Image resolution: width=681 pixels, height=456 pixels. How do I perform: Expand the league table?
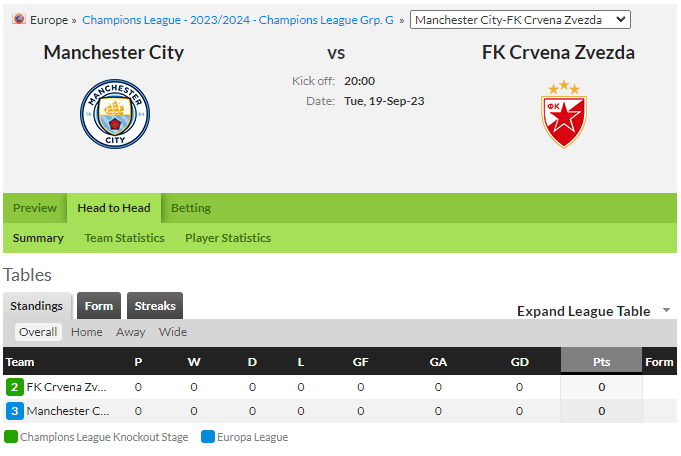pyautogui.click(x=583, y=311)
